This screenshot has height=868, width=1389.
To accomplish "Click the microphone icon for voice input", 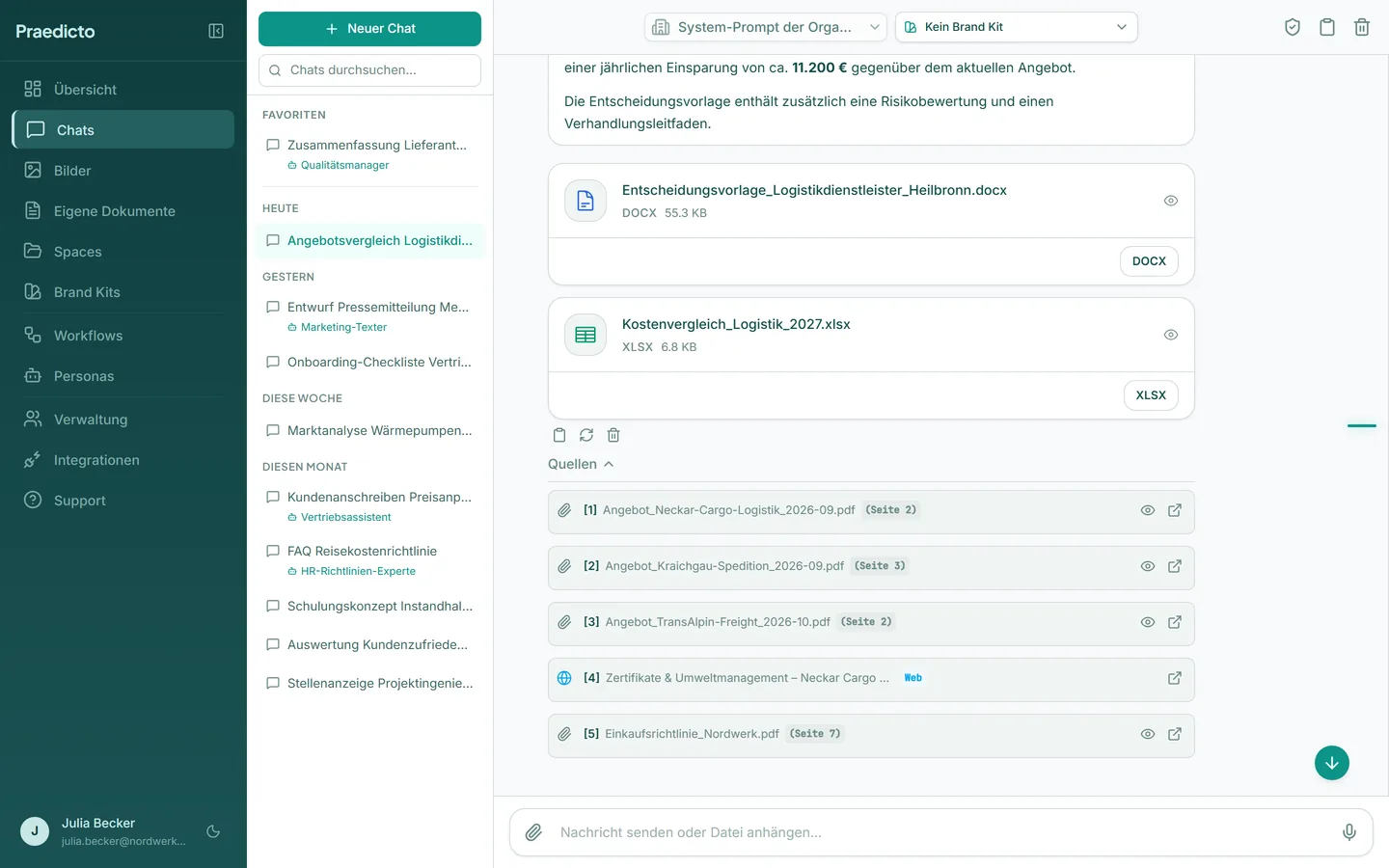I will click(1349, 832).
